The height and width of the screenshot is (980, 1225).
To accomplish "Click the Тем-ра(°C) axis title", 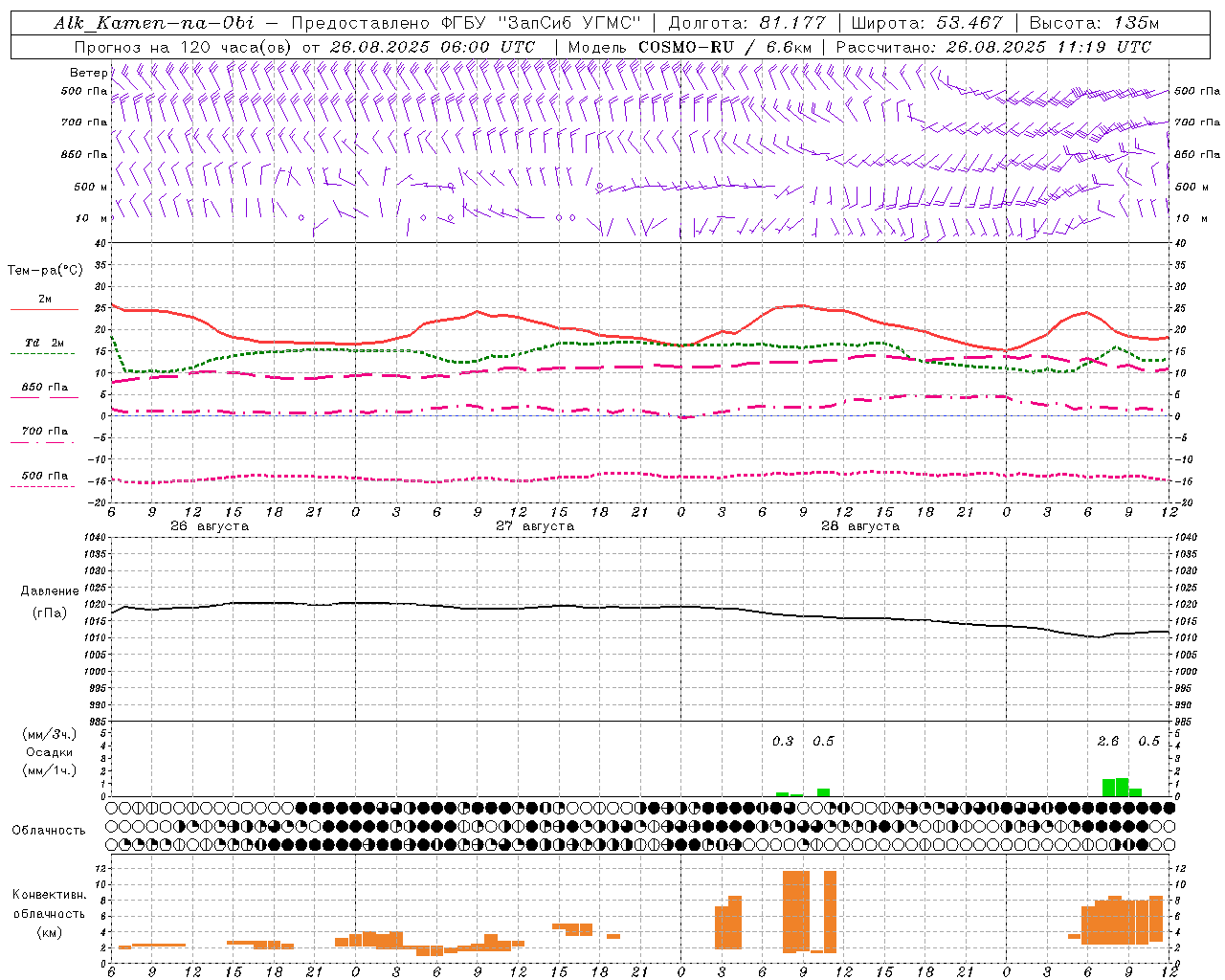I will coord(45,271).
